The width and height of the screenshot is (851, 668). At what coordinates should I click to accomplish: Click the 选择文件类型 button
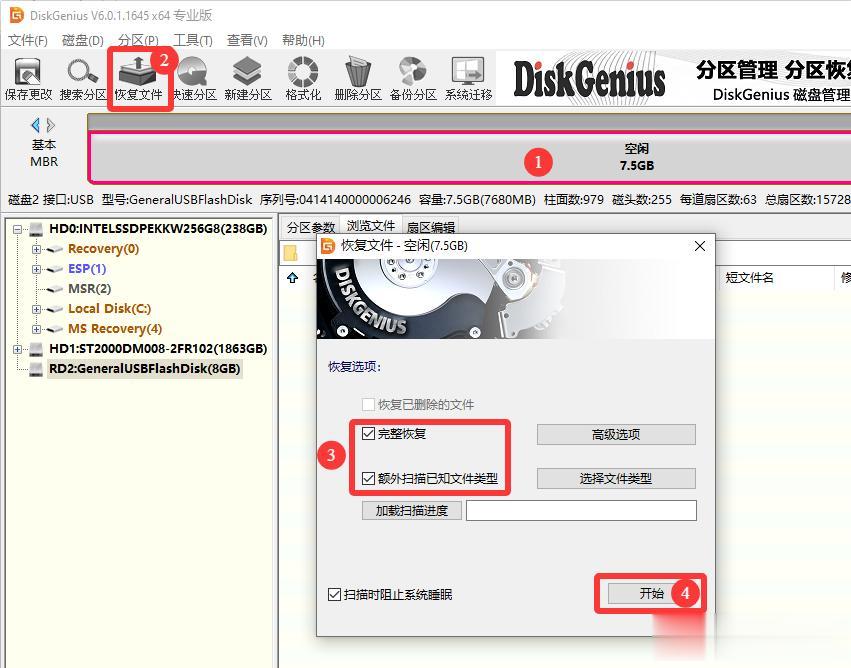point(616,478)
